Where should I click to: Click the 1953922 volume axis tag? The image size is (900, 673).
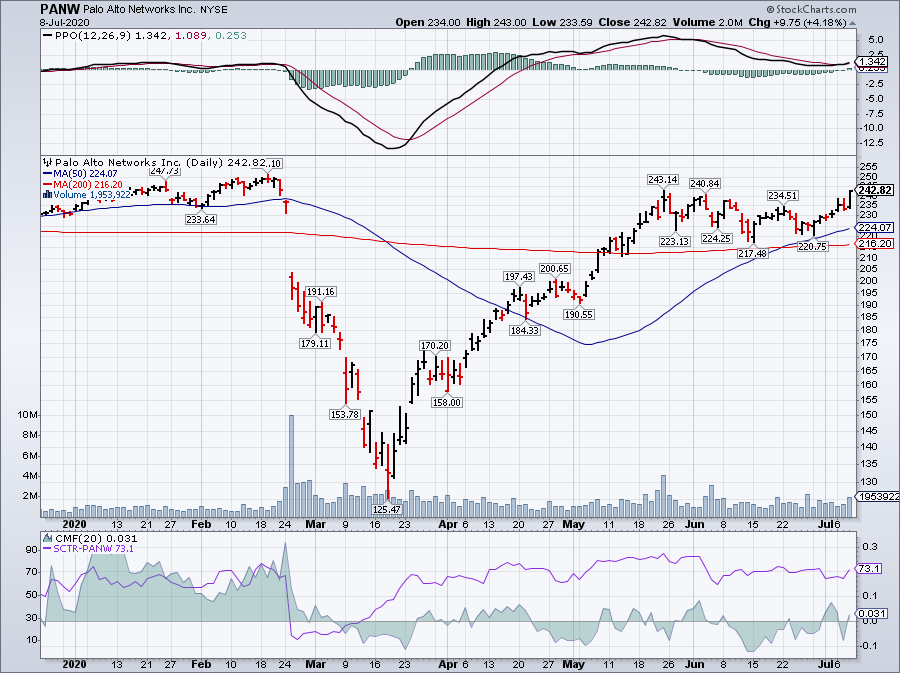coord(877,497)
